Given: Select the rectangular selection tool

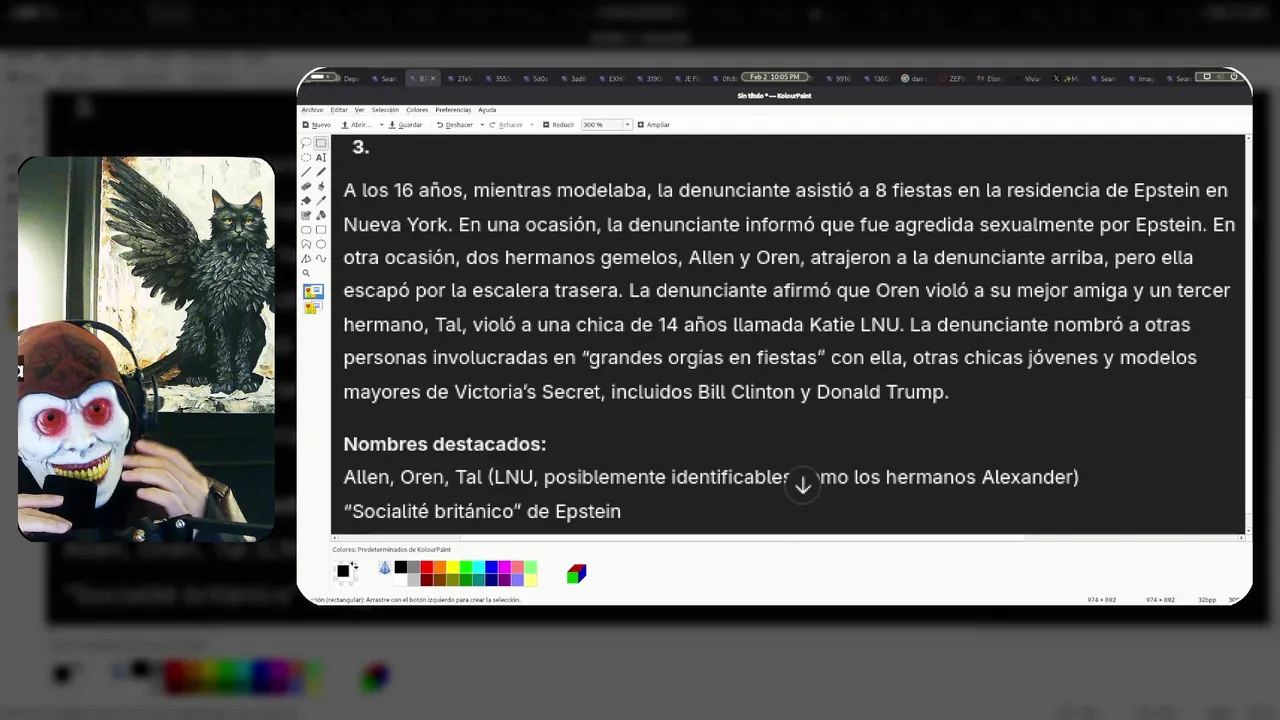Looking at the screenshot, I should pos(321,143).
